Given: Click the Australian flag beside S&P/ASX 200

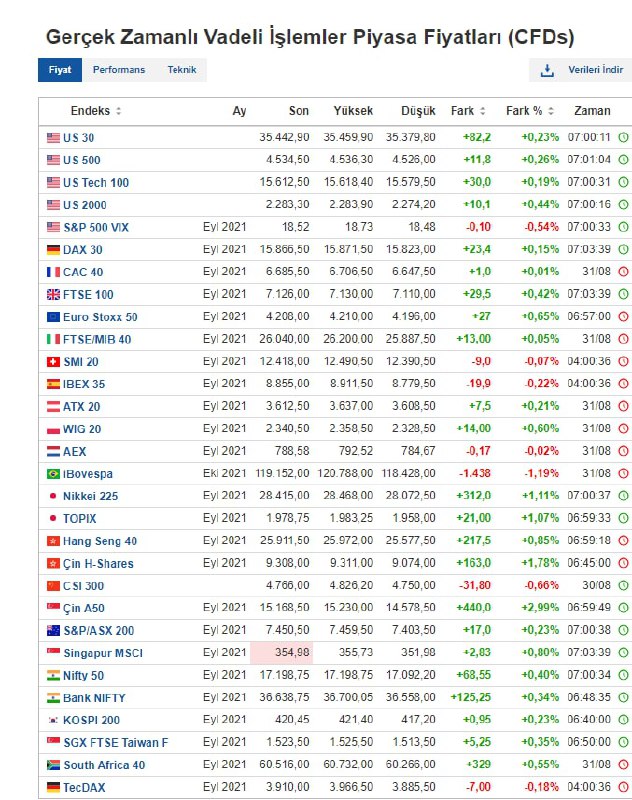Looking at the screenshot, I should point(53,631).
